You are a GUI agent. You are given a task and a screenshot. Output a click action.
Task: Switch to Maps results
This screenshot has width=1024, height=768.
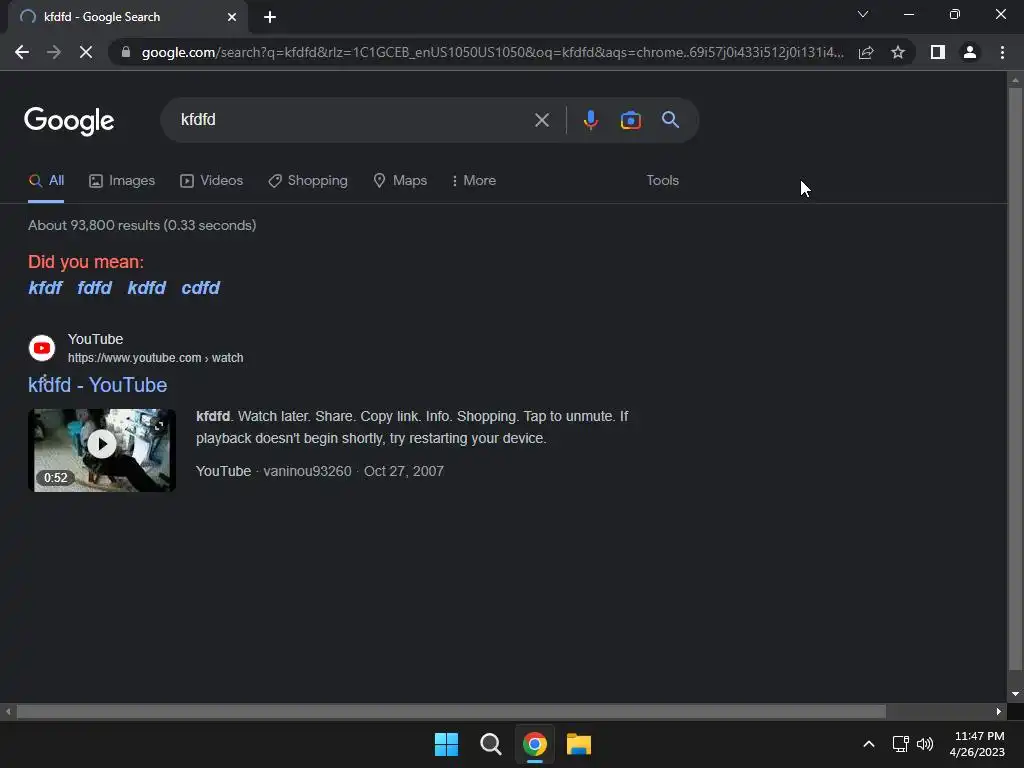pos(400,181)
